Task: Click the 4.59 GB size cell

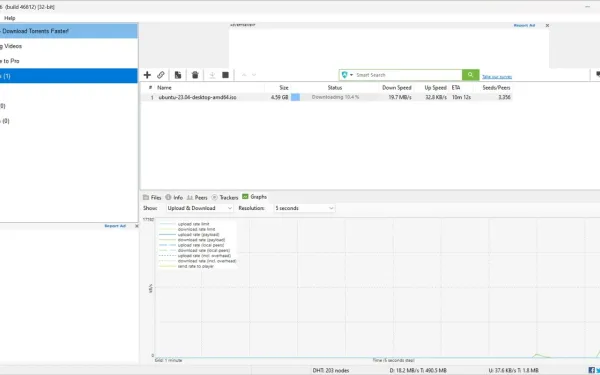Action: [x=279, y=97]
